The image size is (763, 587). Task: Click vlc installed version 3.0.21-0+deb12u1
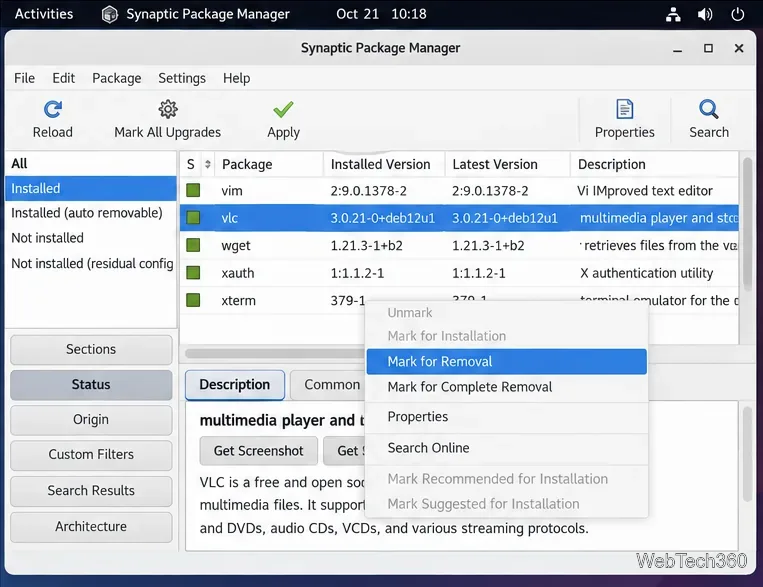382,218
